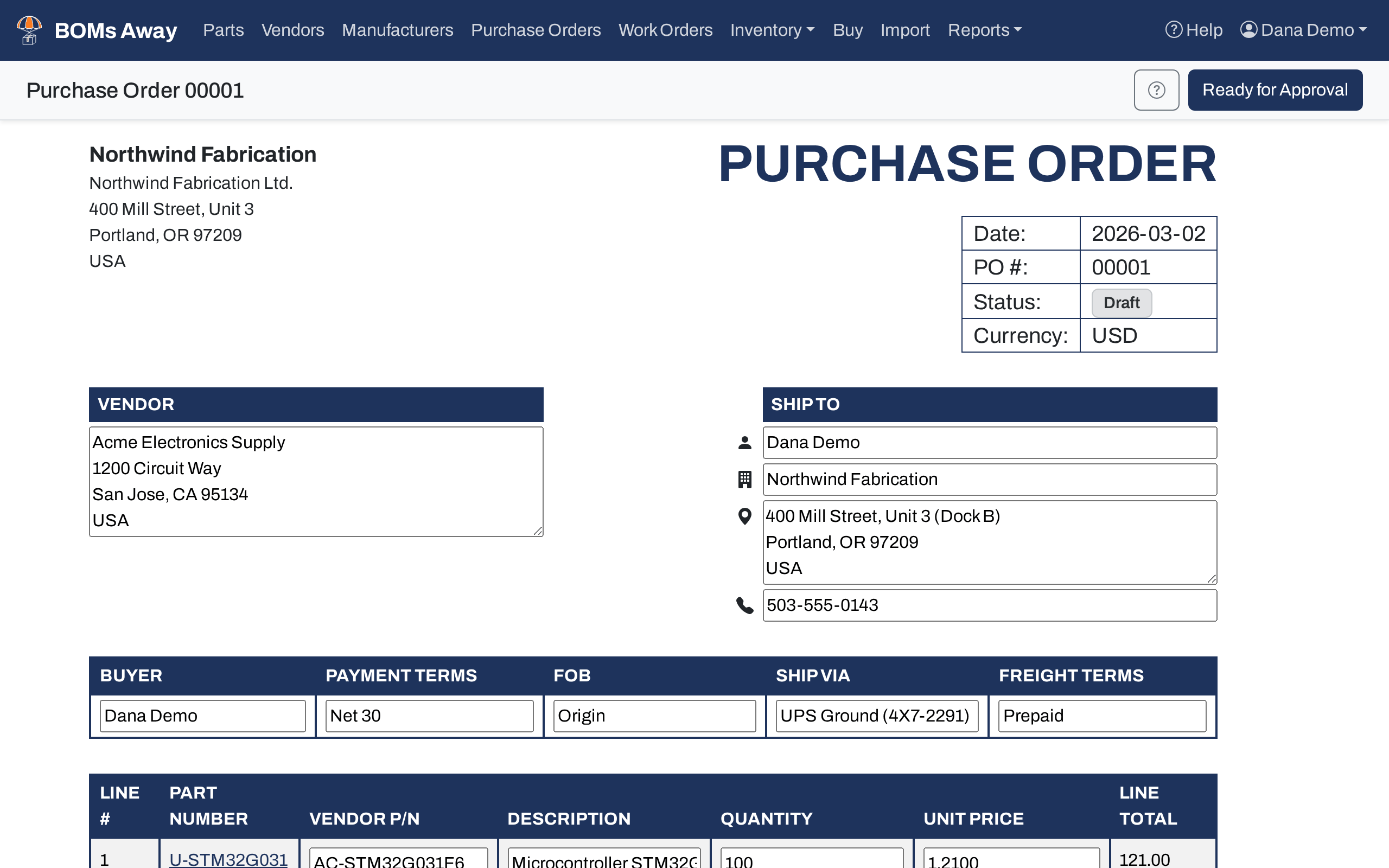Viewport: 1389px width, 868px height.
Task: Open the Manufacturers page
Action: [x=397, y=30]
